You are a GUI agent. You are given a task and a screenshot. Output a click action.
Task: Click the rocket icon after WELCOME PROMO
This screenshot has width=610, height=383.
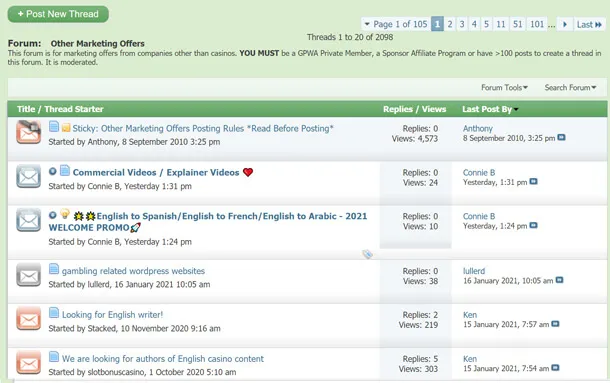[135, 227]
